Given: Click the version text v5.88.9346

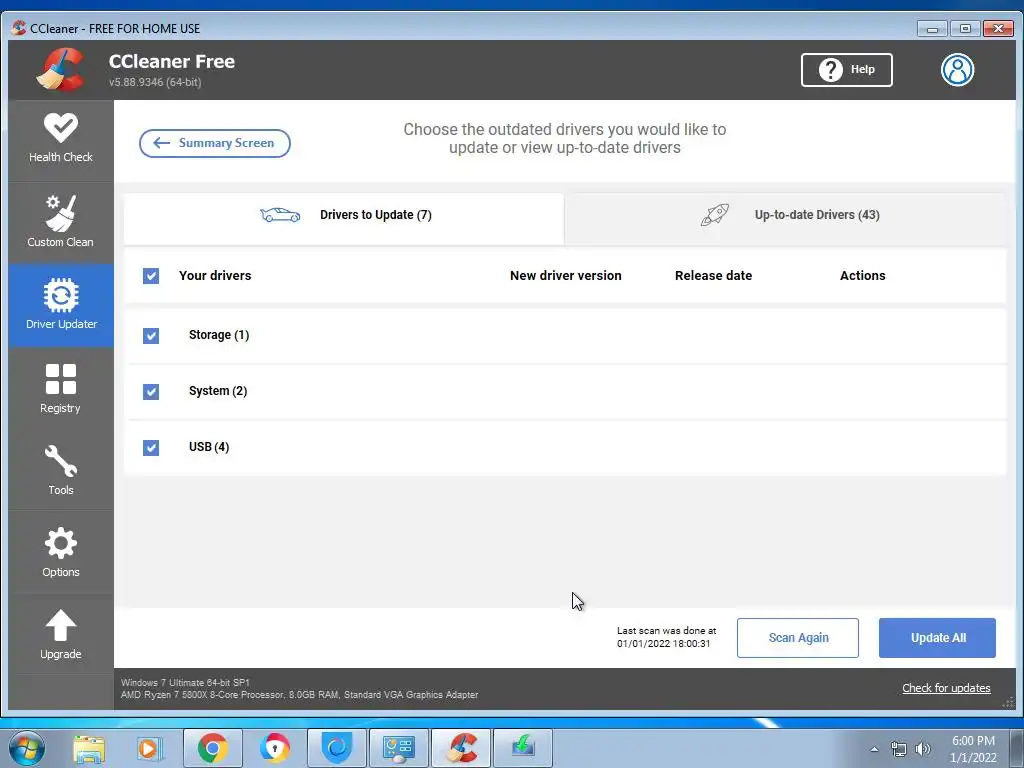Looking at the screenshot, I should click(155, 82).
